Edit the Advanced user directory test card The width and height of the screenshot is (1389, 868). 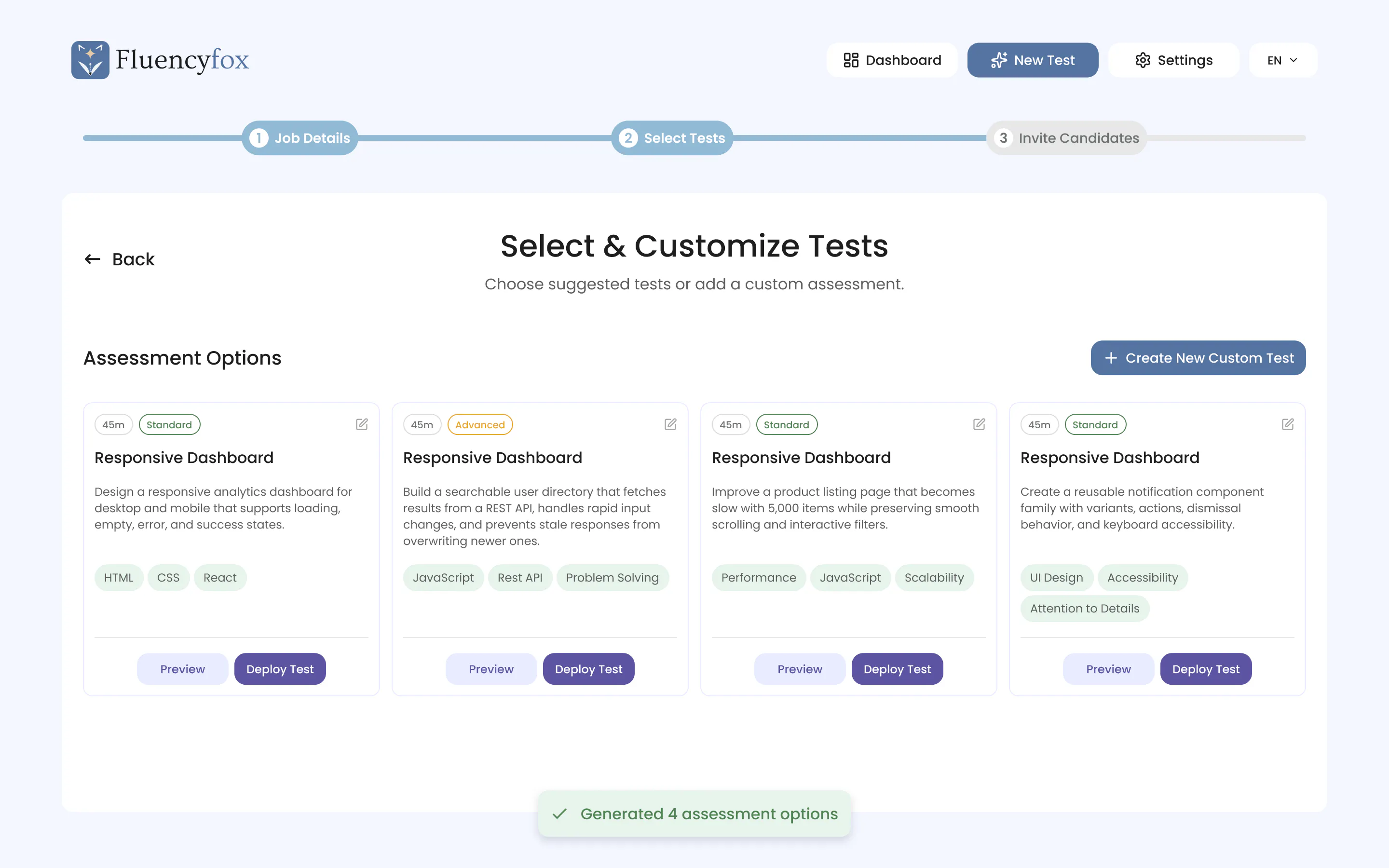(670, 424)
